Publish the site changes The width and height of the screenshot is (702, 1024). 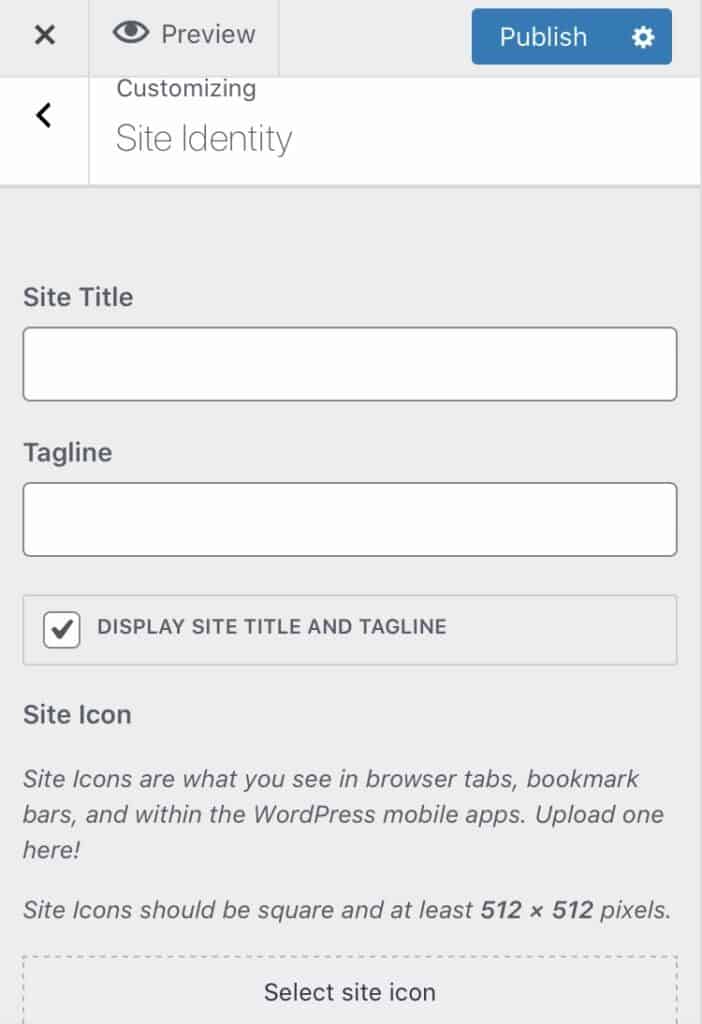pyautogui.click(x=543, y=37)
